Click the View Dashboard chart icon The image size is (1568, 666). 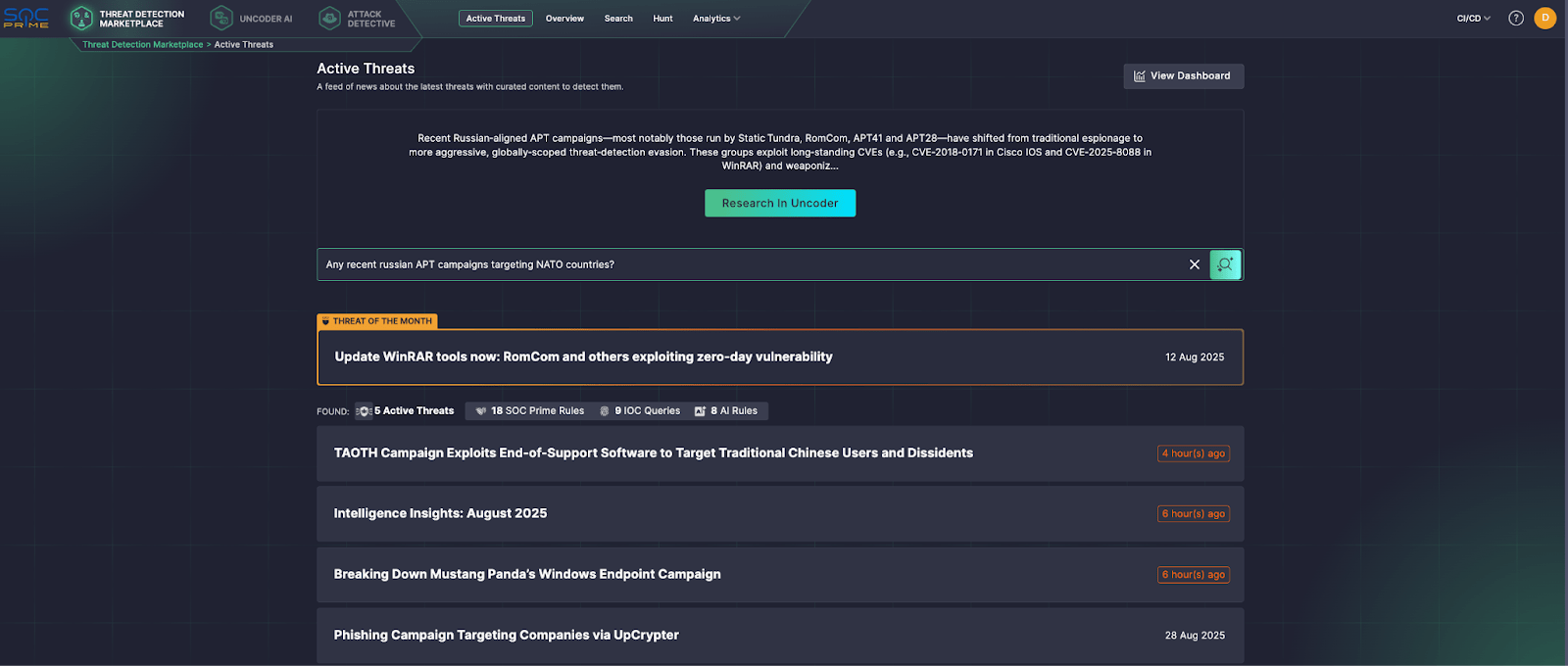(x=1140, y=76)
